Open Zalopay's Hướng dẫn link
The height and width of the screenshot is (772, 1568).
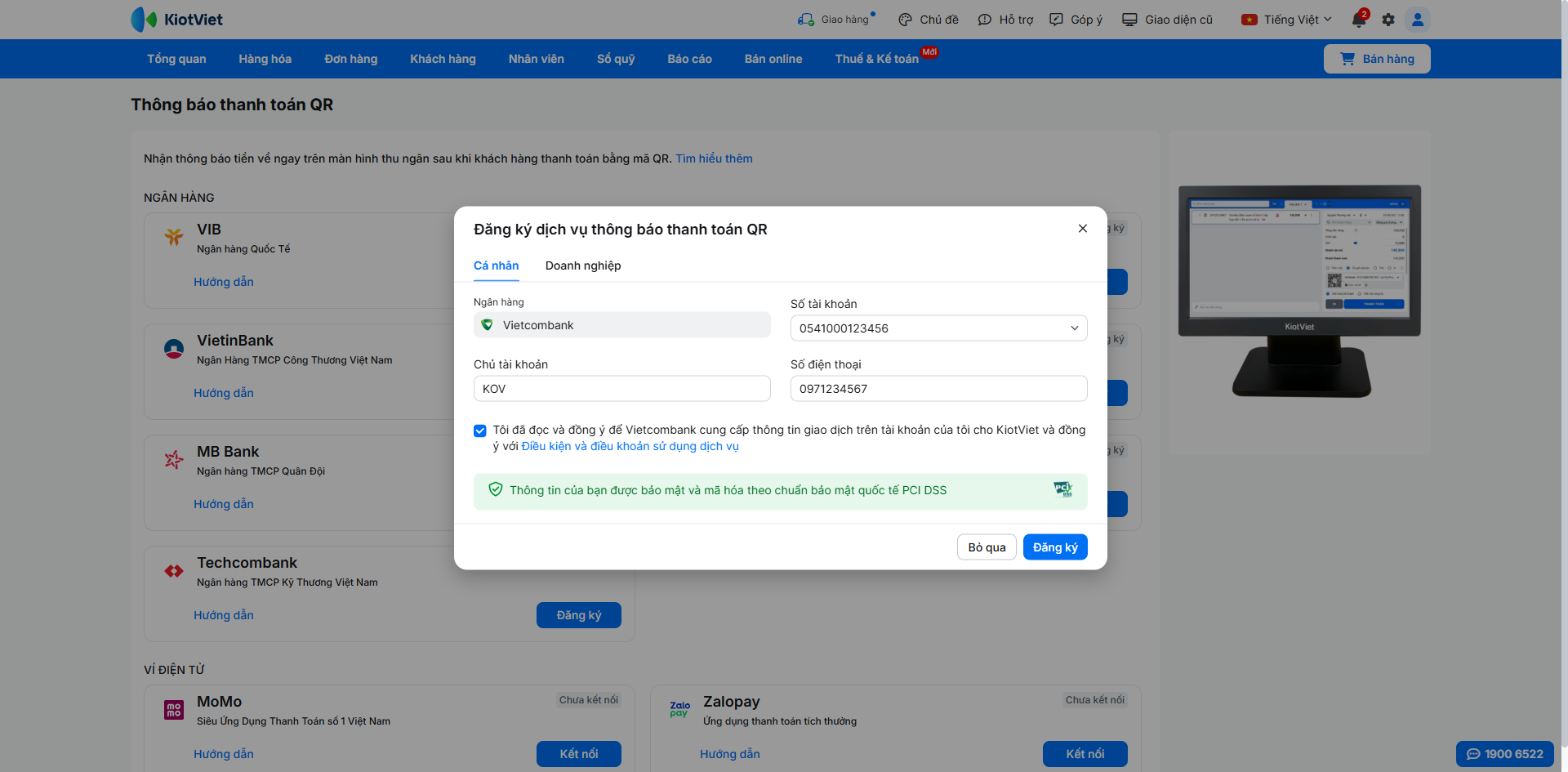click(x=730, y=754)
